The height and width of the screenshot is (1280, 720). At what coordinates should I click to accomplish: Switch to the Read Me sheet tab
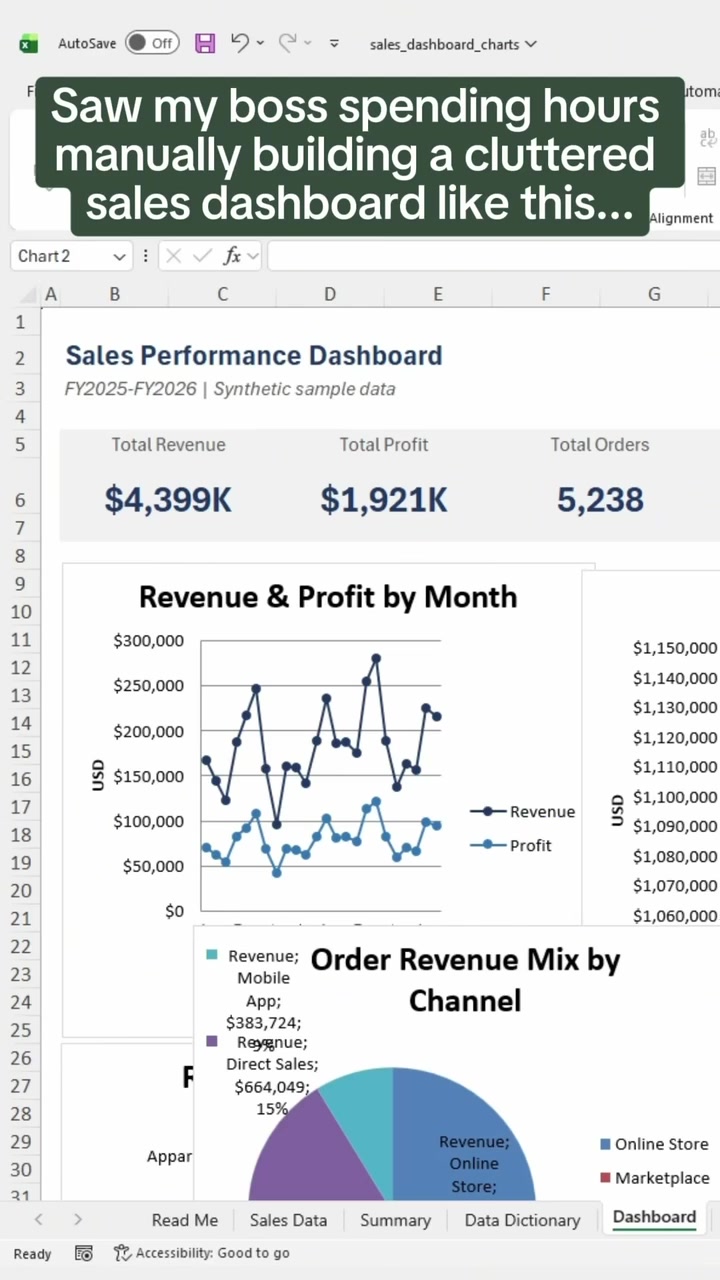[184, 1220]
